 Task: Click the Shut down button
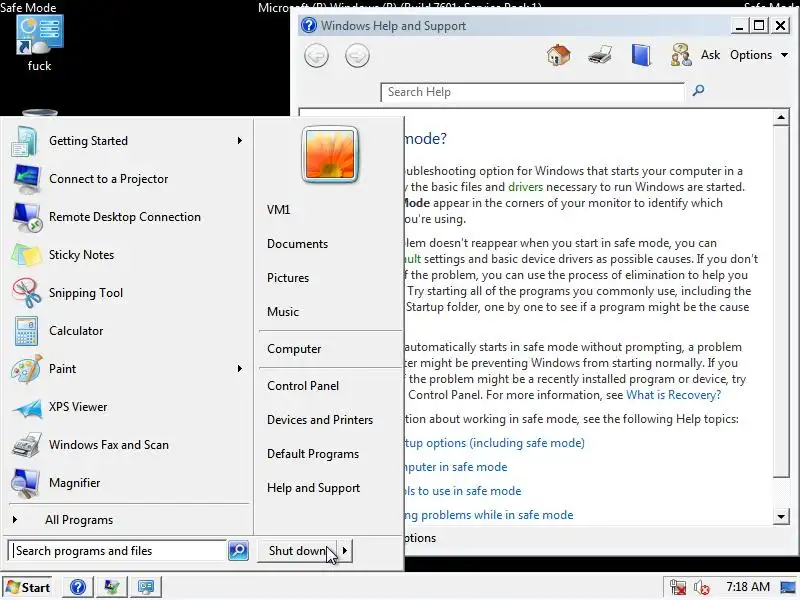(297, 551)
